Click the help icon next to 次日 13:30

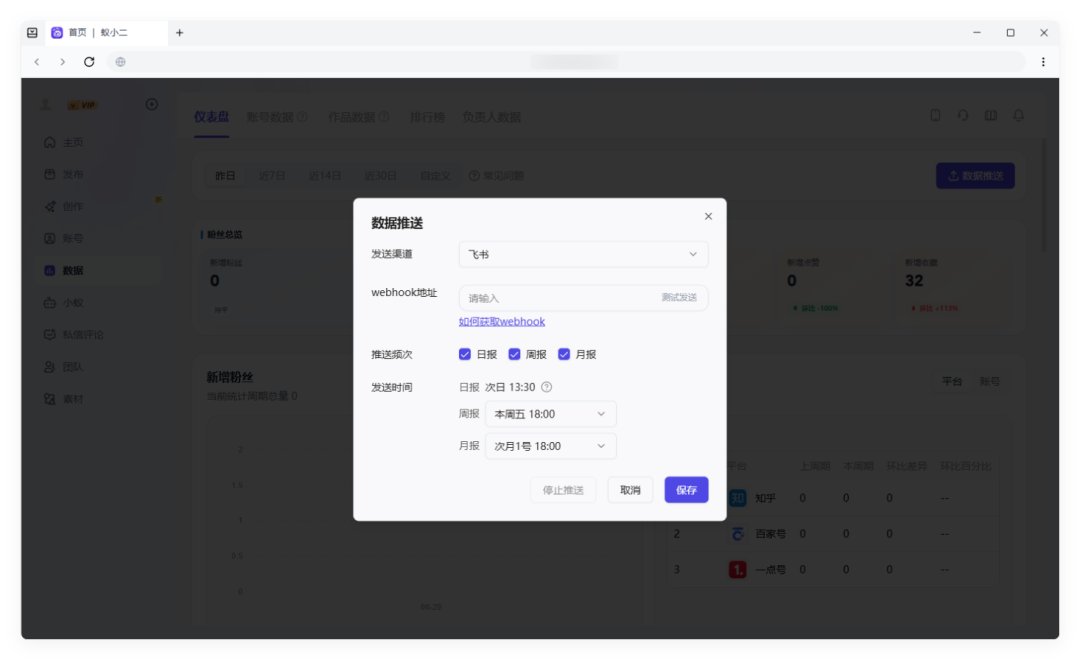[x=546, y=387]
